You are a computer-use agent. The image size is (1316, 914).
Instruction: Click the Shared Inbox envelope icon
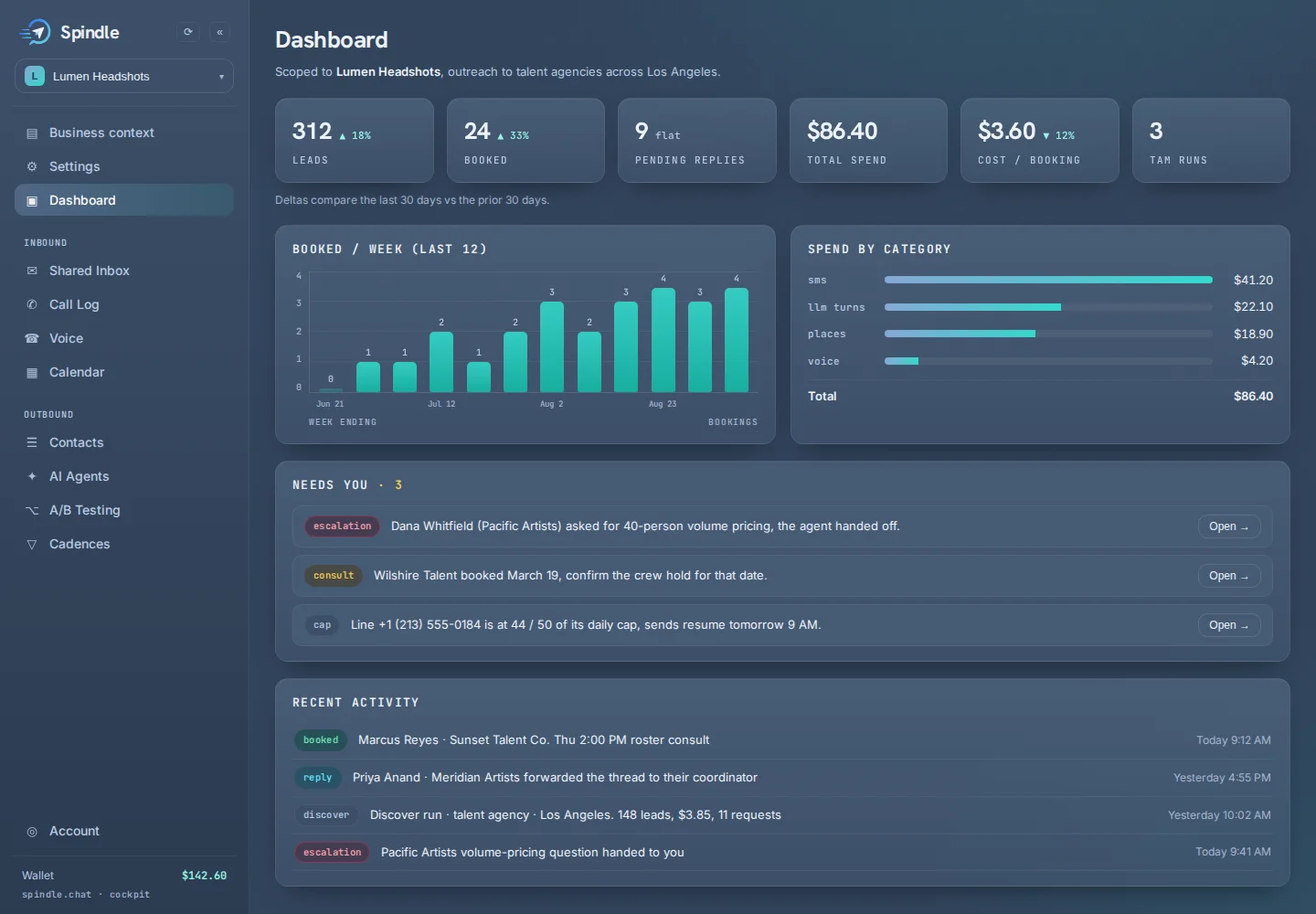32,271
